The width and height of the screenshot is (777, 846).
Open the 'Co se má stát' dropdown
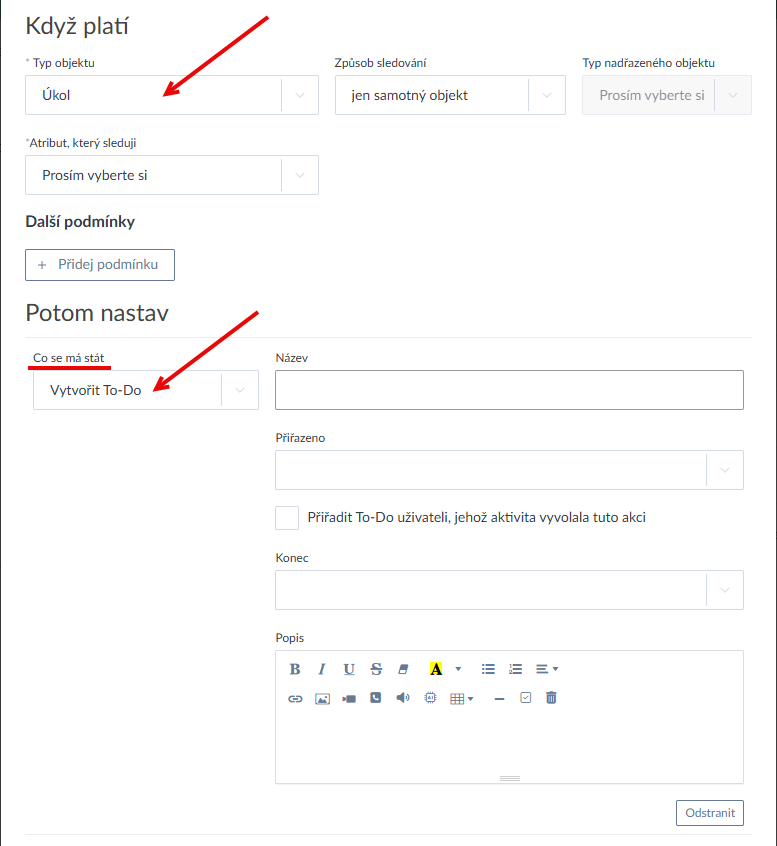[145, 390]
